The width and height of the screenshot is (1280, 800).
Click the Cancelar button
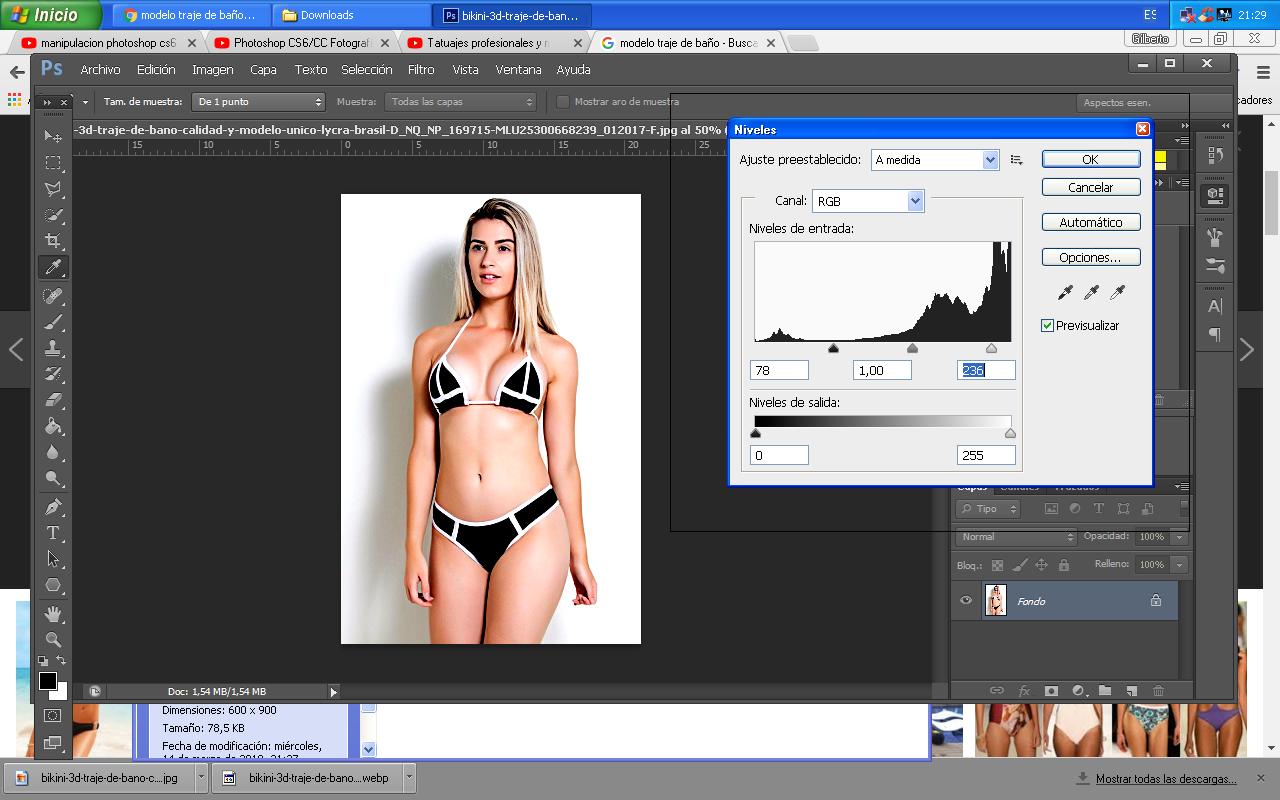click(x=1091, y=187)
